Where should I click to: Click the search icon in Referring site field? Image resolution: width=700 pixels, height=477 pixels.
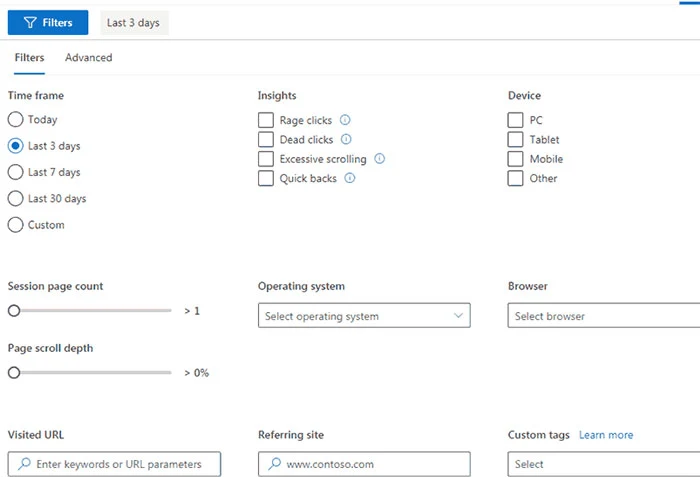pyautogui.click(x=273, y=464)
